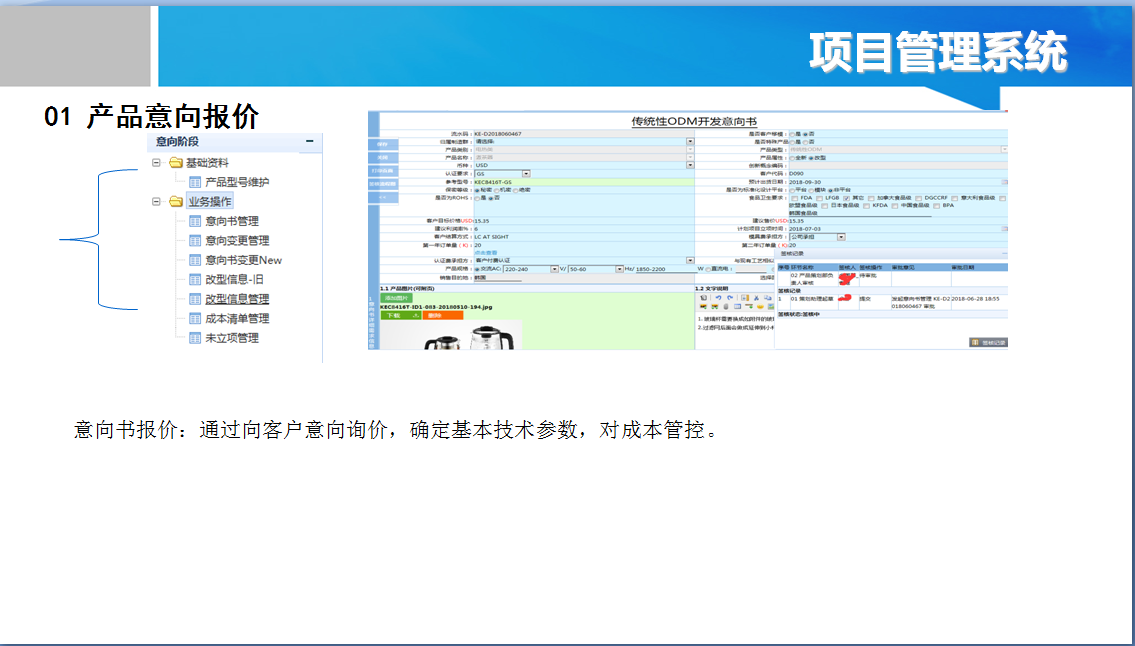Check the LFGB food hygiene checkbox
The width and height of the screenshot is (1135, 646).
coord(819,198)
